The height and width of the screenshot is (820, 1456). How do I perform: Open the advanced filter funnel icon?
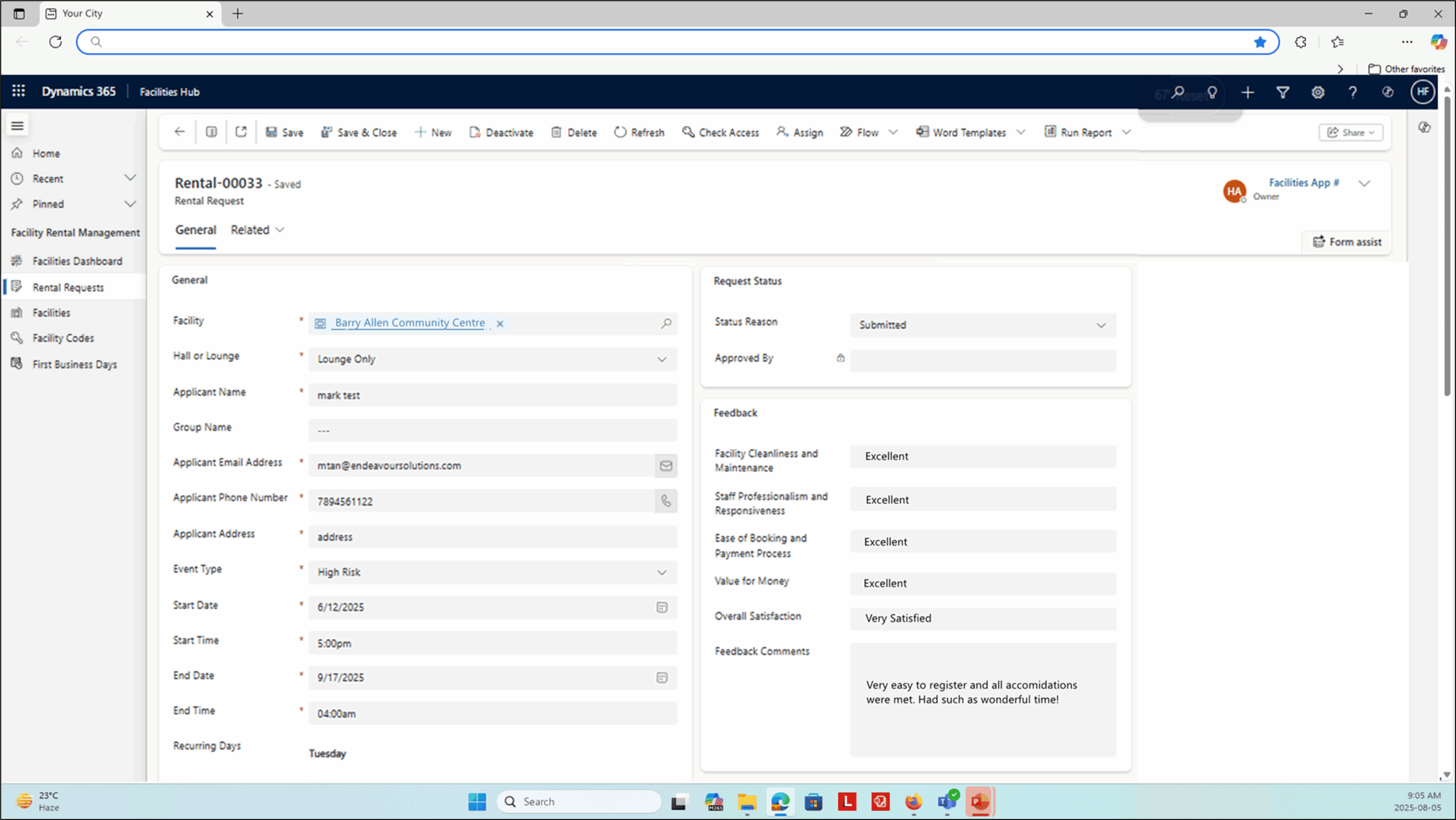click(1283, 92)
